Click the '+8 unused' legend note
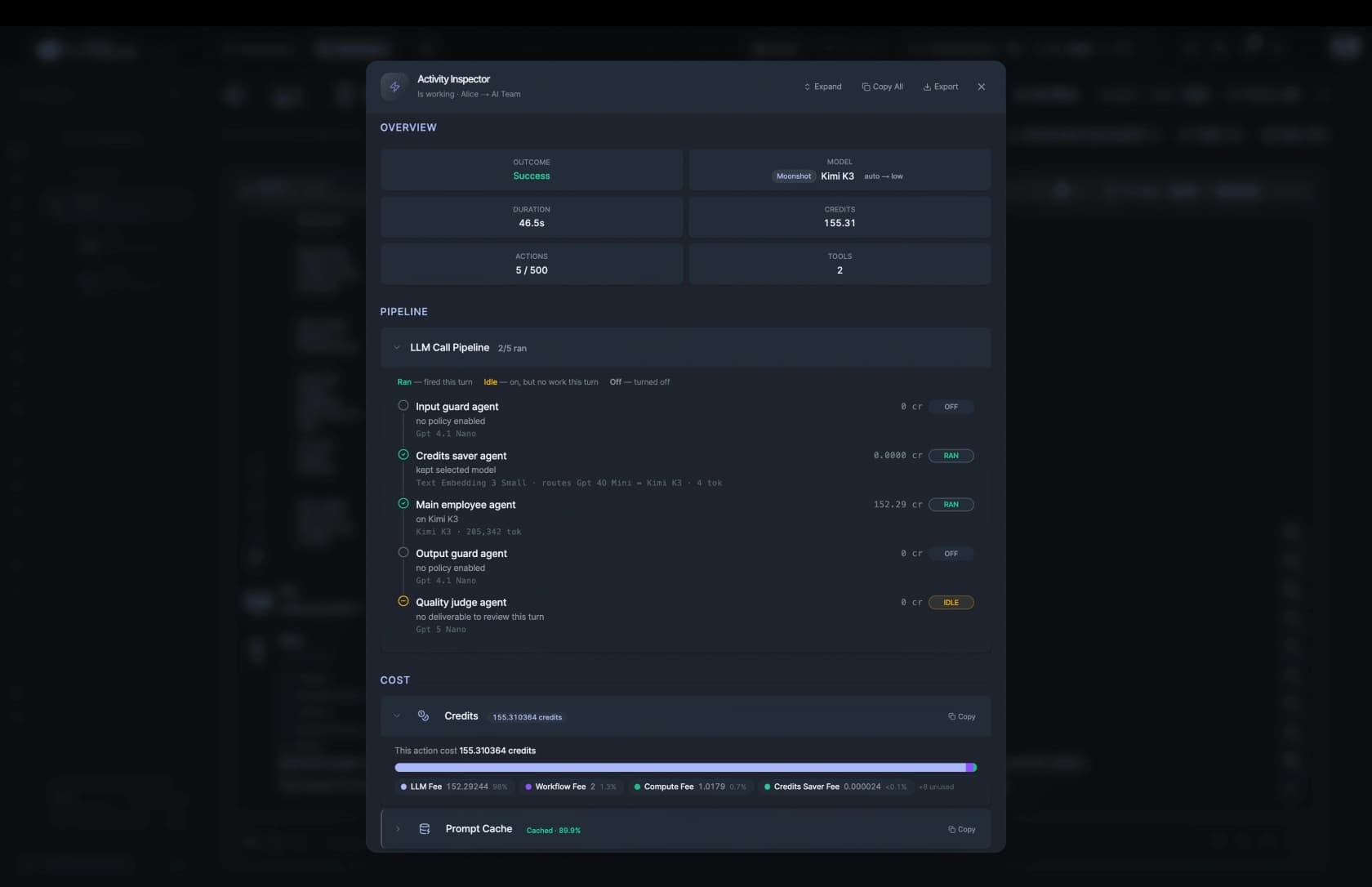 tap(936, 787)
